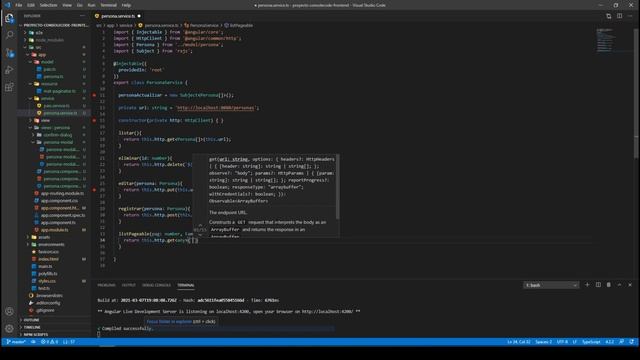This screenshot has height=360, width=640.
Task: Open app.module.ts in the explorer tree
Action: [54, 230]
